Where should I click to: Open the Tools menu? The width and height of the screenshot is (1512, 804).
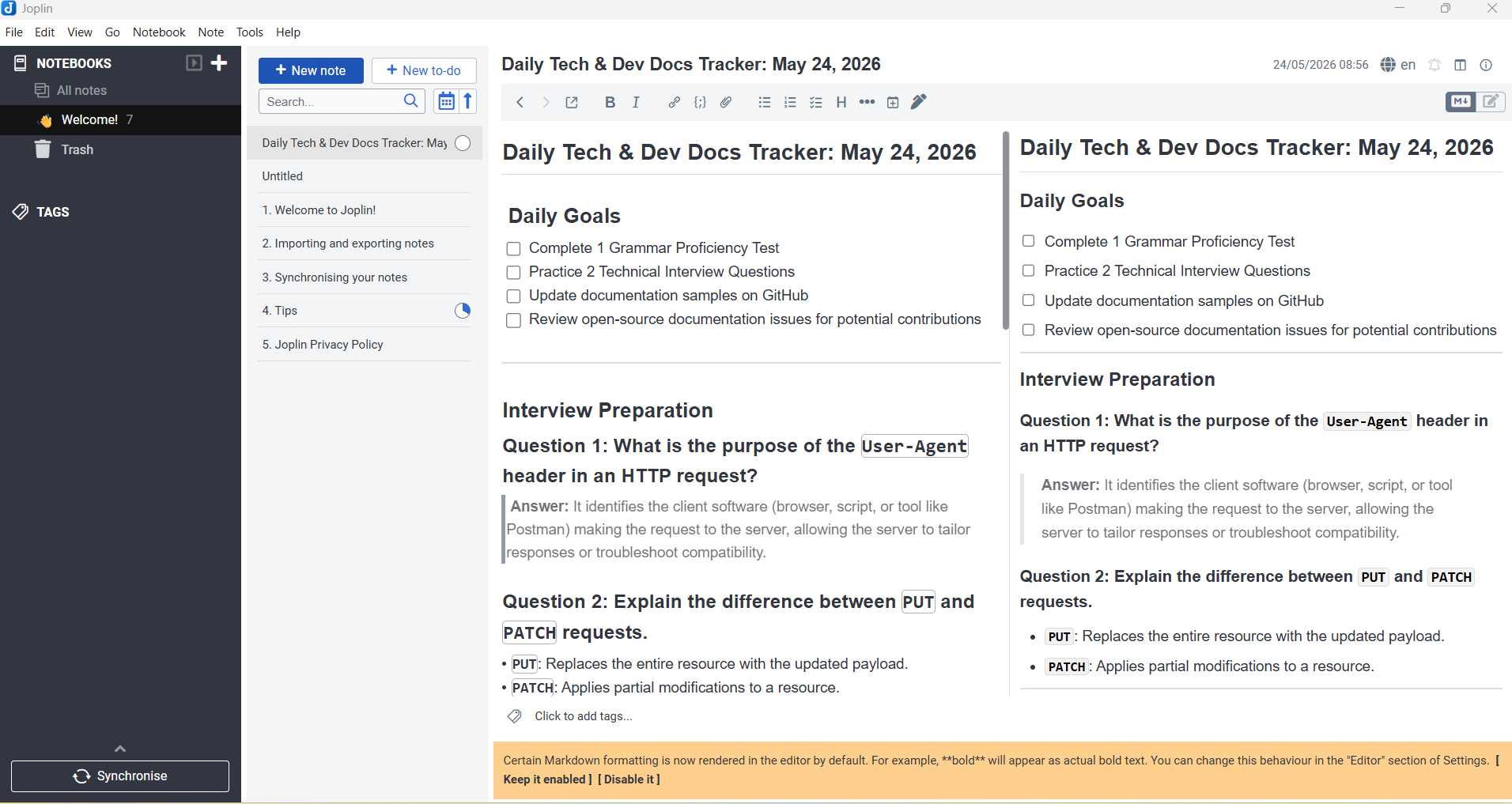(250, 32)
